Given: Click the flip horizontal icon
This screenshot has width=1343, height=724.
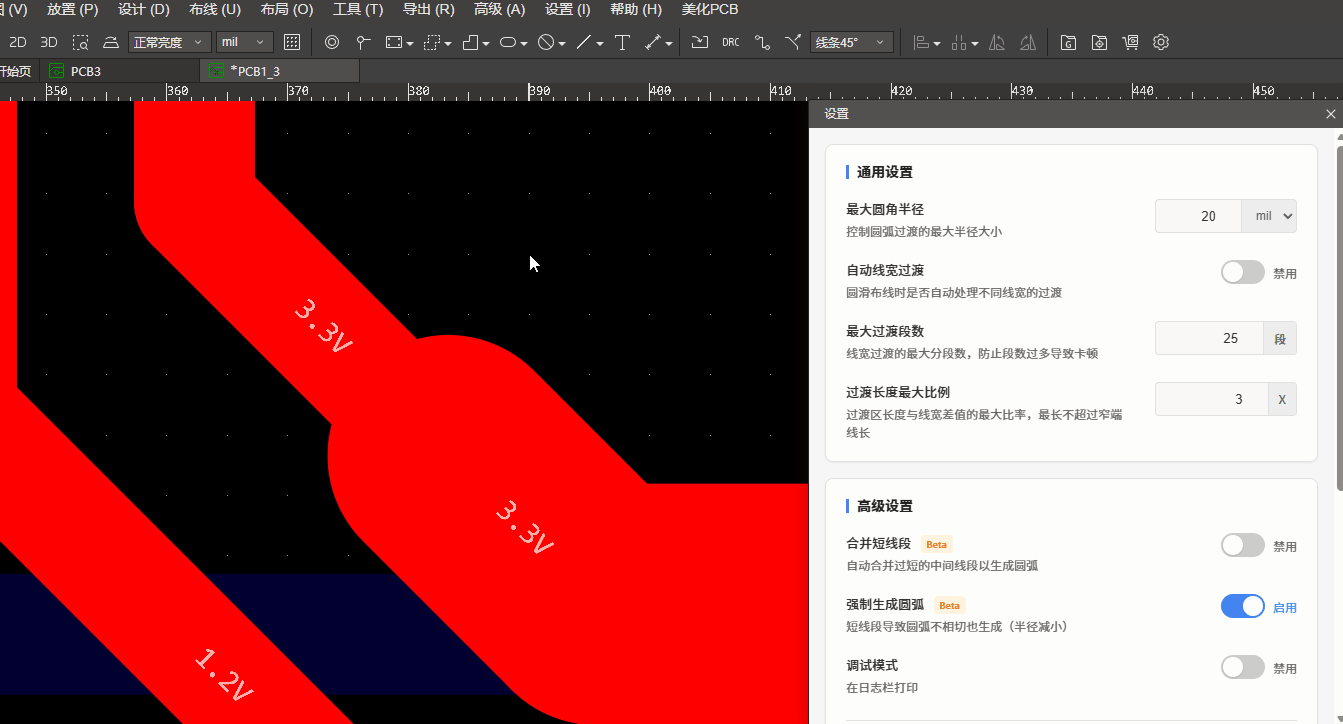Looking at the screenshot, I should 997,42.
